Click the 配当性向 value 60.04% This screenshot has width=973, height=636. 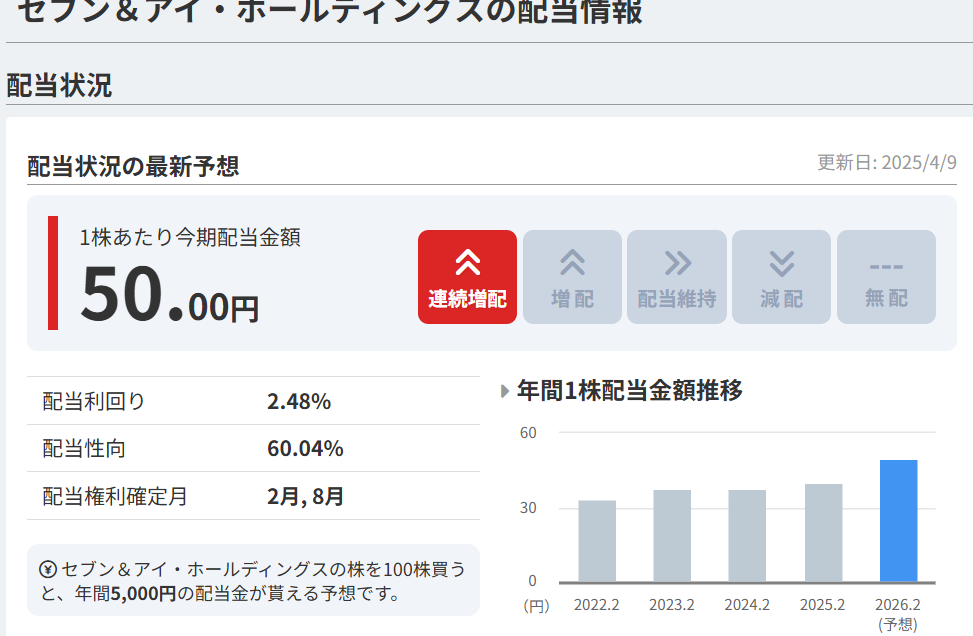point(305,449)
